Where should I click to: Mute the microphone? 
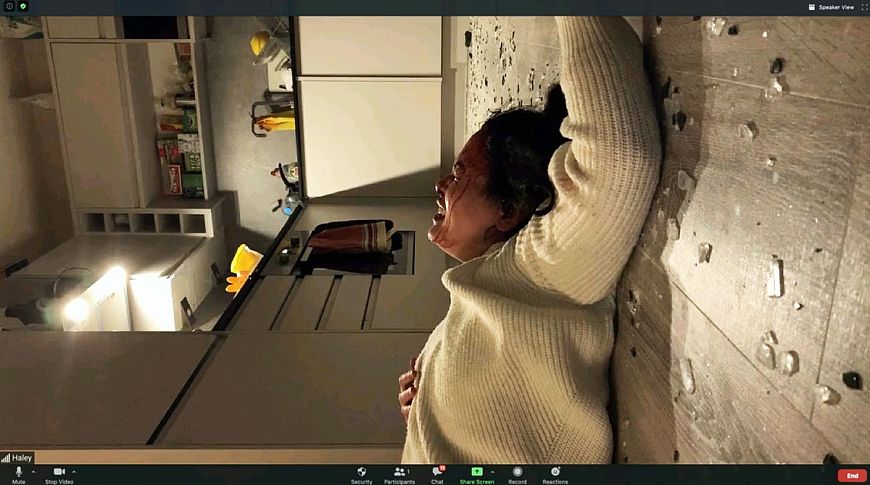point(18,472)
